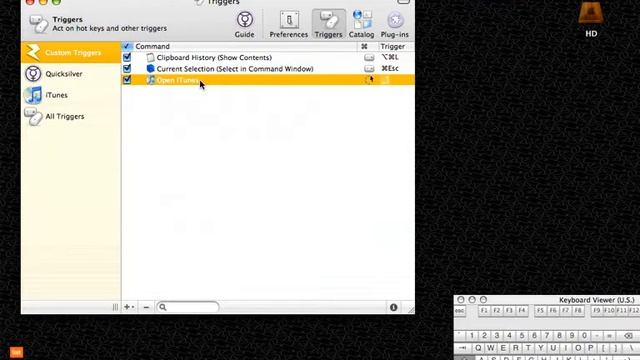This screenshot has height=360, width=640.
Task: Select Quicksilver in the sidebar
Action: 71,74
